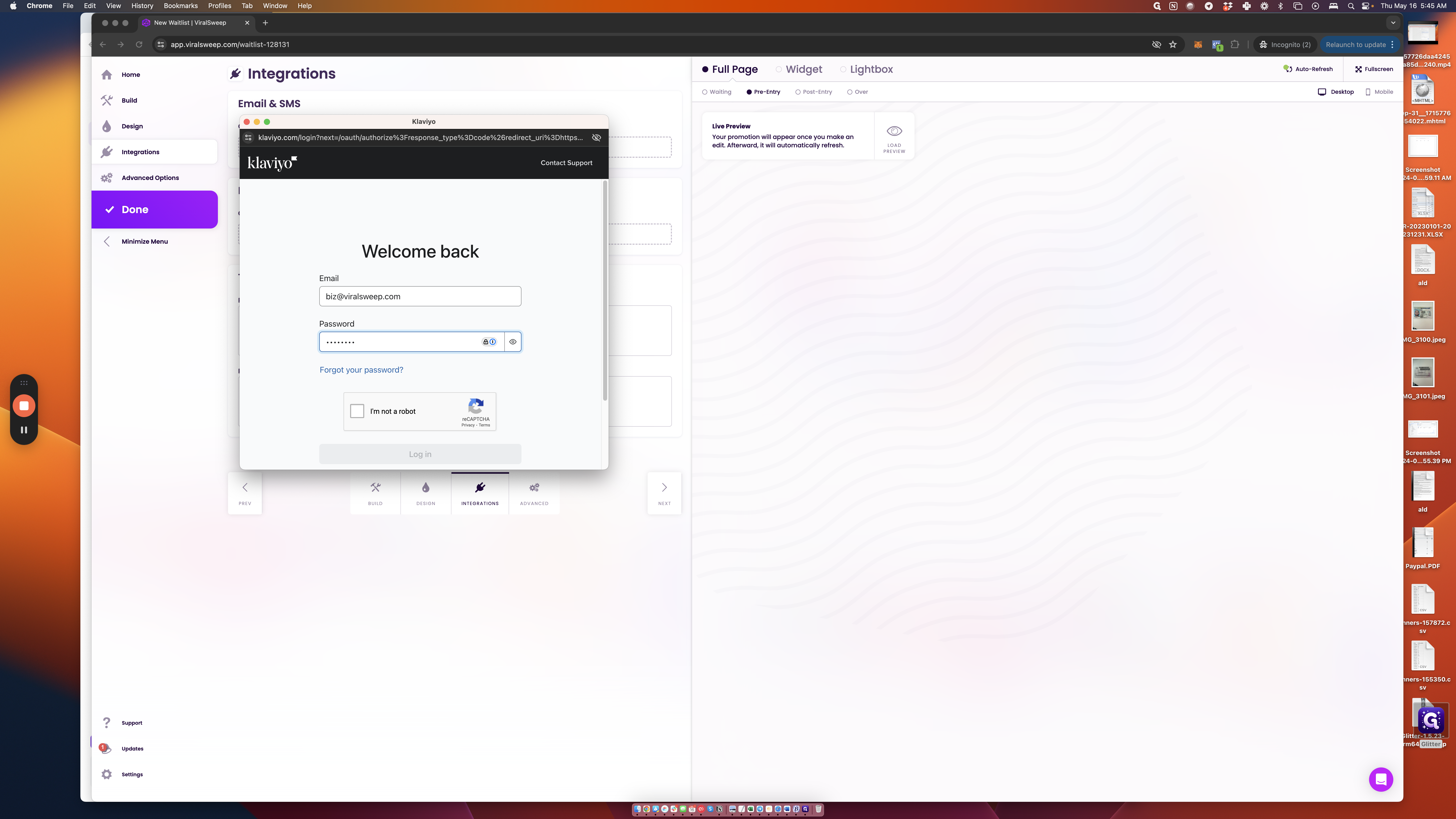Open Build section with hammer icon

point(107,100)
